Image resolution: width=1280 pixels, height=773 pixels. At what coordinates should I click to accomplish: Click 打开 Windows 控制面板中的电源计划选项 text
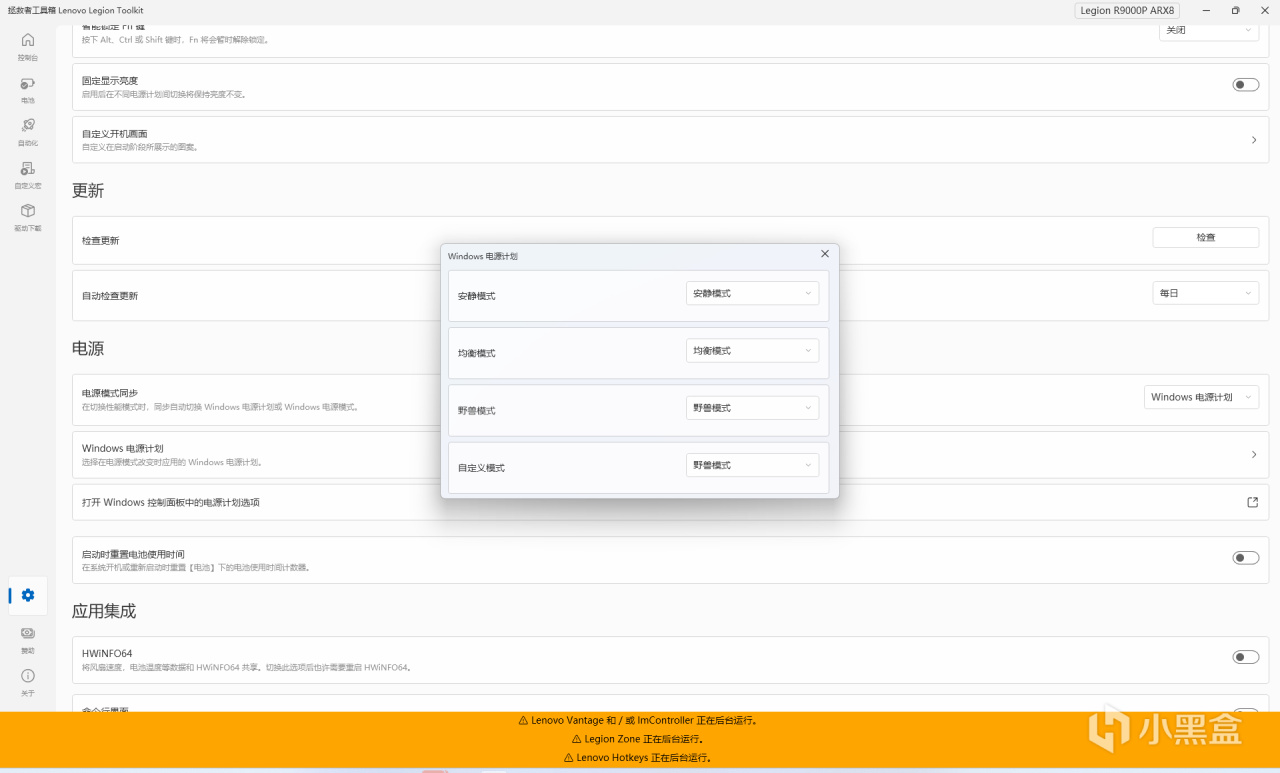[171, 502]
